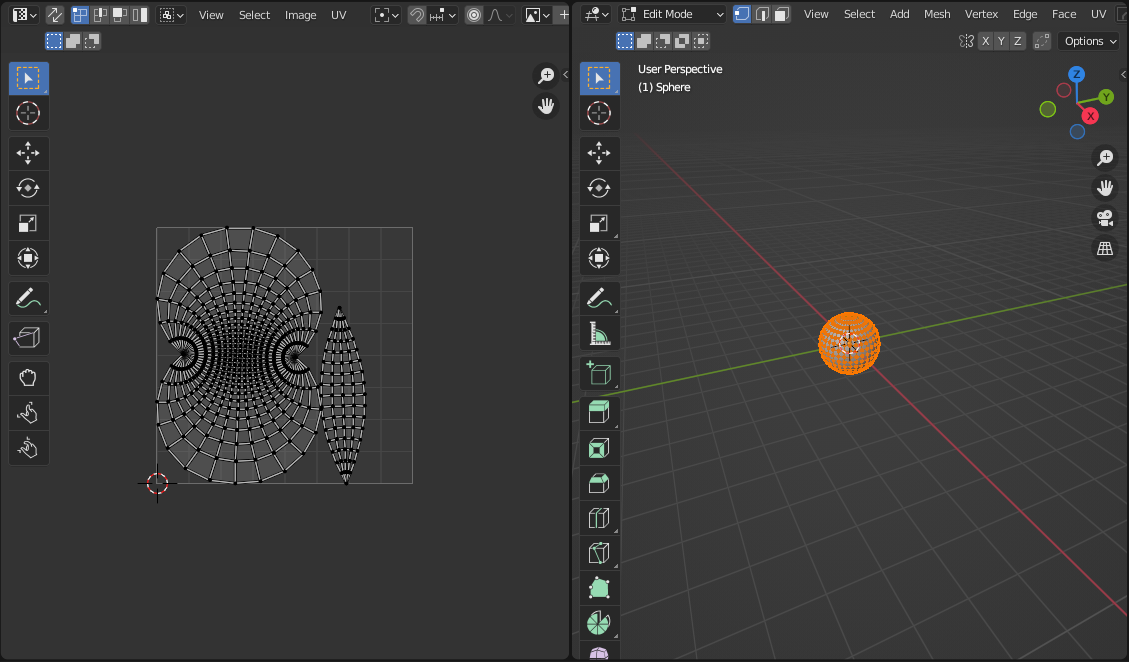The height and width of the screenshot is (662, 1129).
Task: Enable proportional editing in UV editor
Action: 474,15
